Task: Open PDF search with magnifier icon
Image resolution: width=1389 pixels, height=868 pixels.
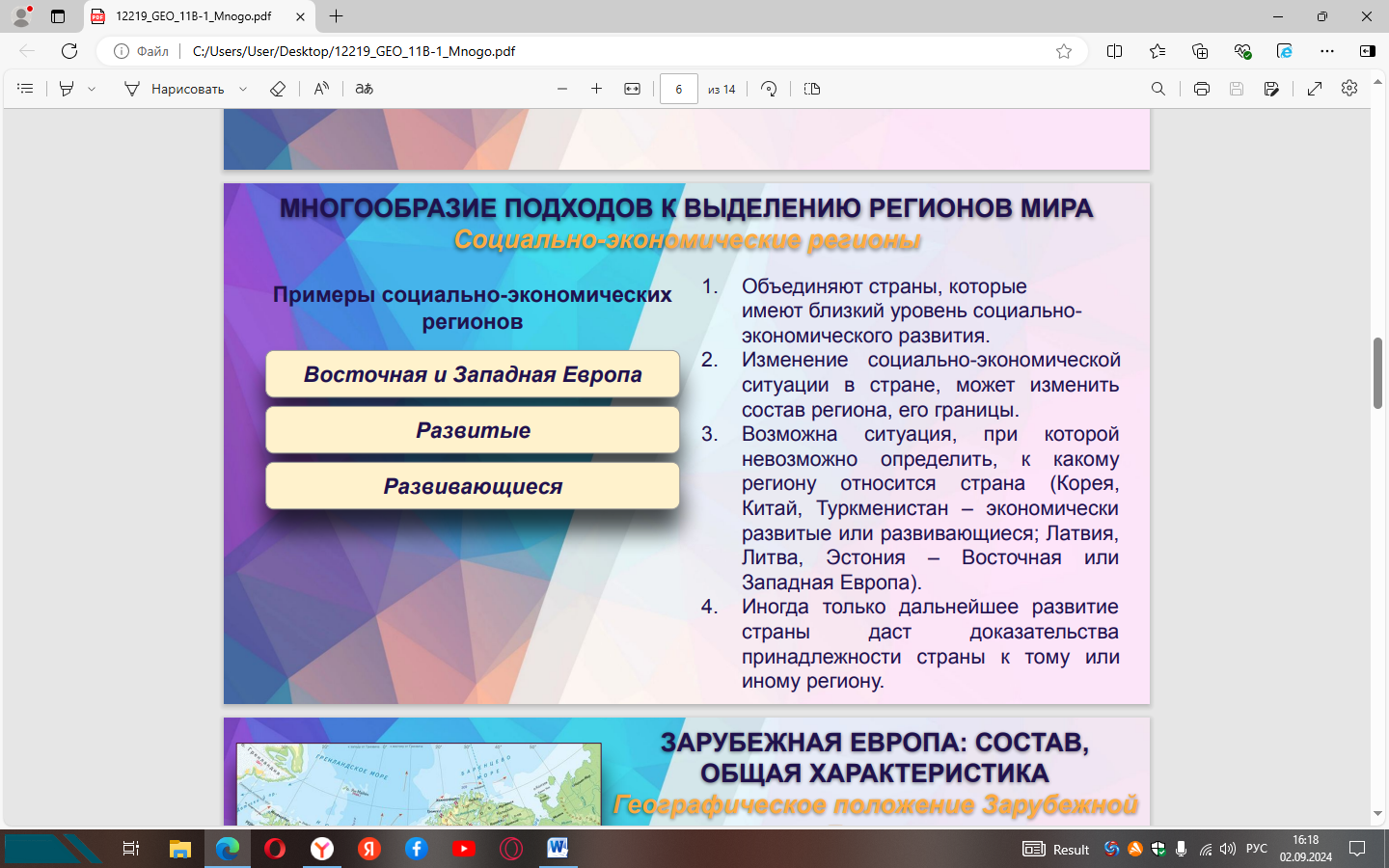Action: click(1158, 89)
